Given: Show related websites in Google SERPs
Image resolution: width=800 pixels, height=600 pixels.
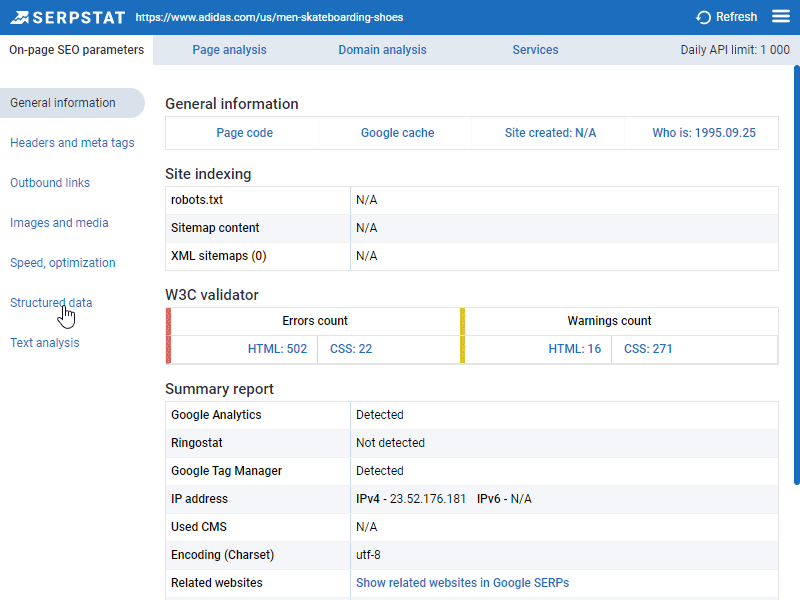Looking at the screenshot, I should pyautogui.click(x=462, y=583).
